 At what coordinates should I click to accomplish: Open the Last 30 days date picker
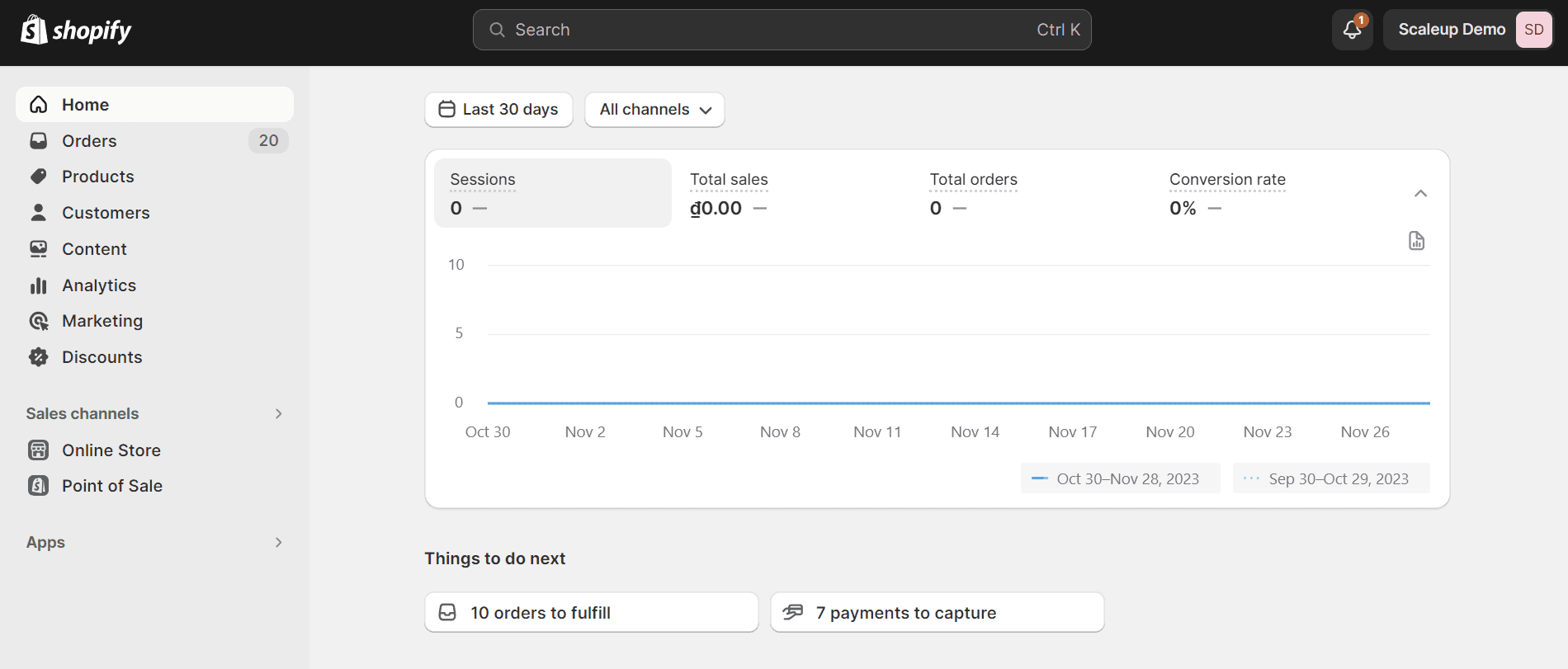(x=498, y=110)
